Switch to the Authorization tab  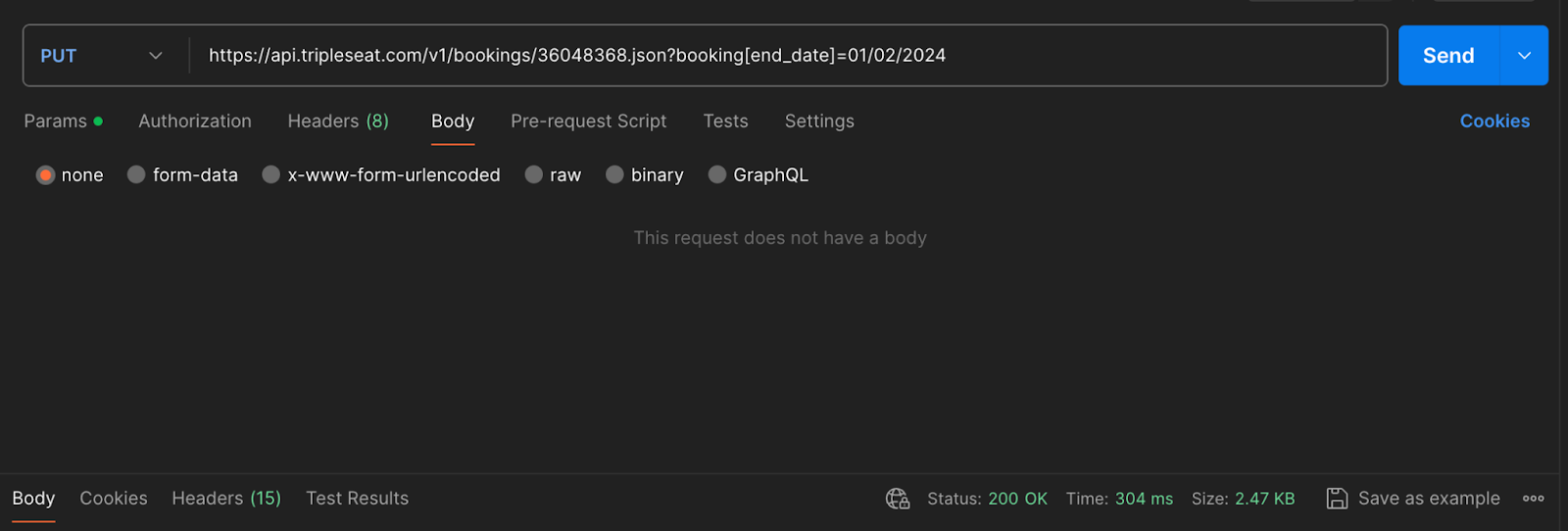pos(195,121)
